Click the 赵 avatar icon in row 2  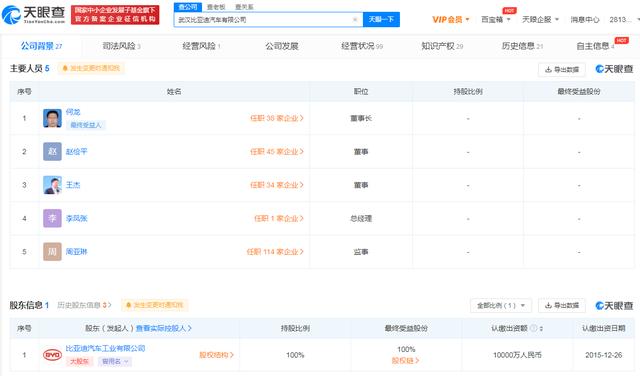pos(52,151)
